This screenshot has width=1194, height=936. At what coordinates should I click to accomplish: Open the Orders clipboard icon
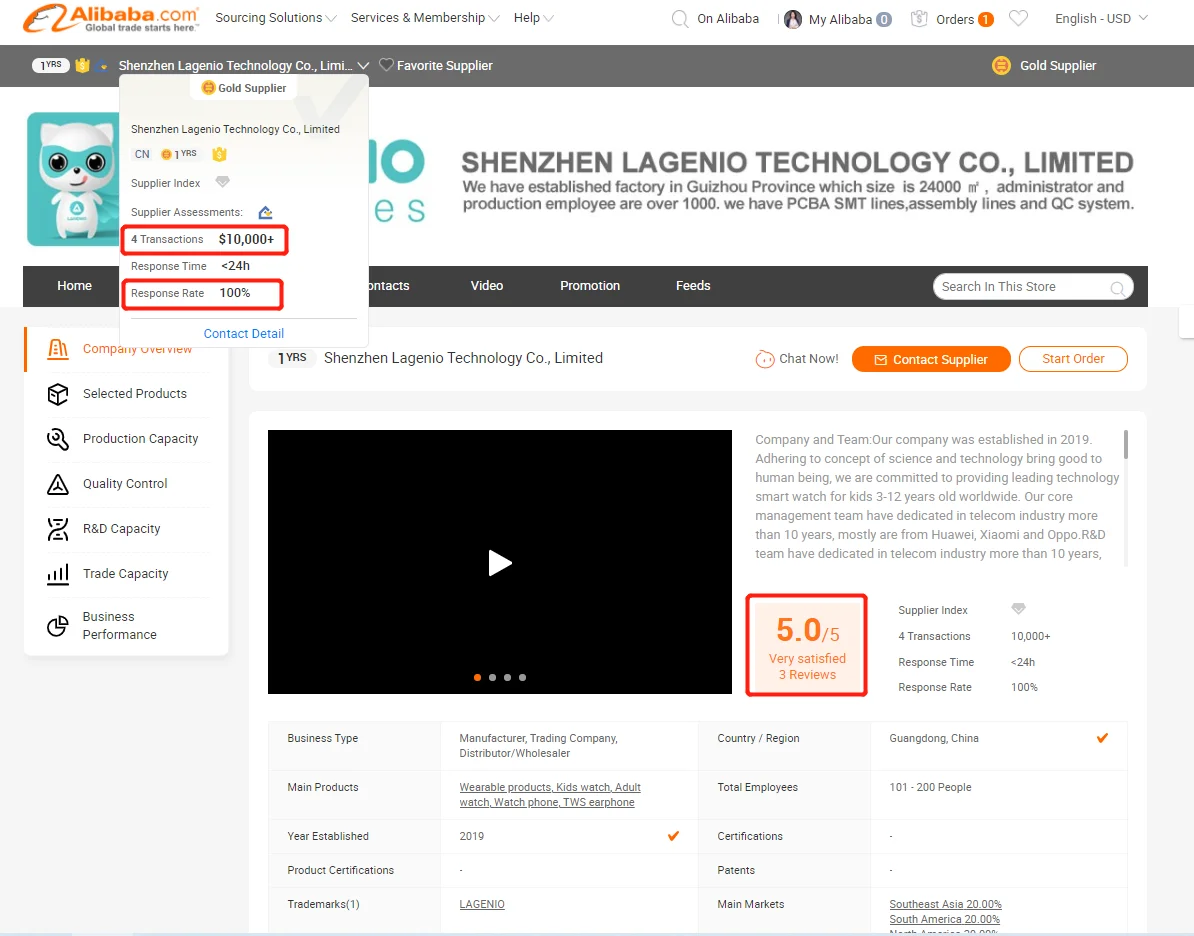point(919,18)
